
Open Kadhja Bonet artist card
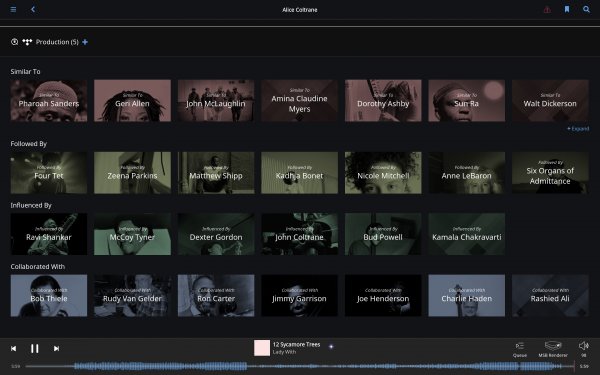[x=299, y=173]
